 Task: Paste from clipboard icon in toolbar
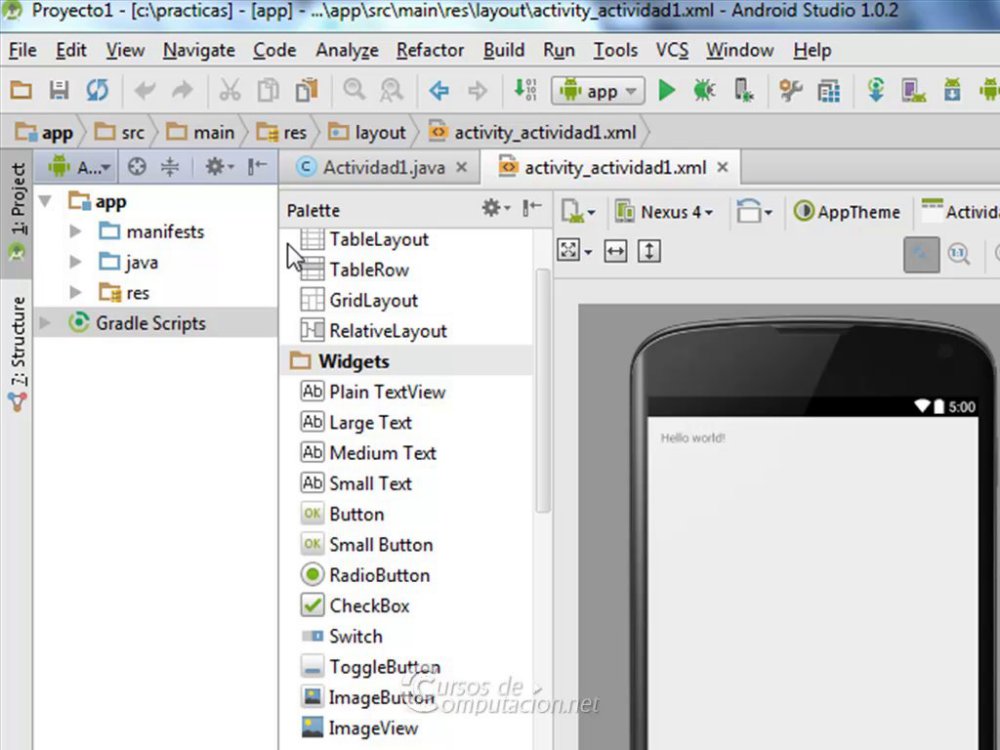click(306, 91)
